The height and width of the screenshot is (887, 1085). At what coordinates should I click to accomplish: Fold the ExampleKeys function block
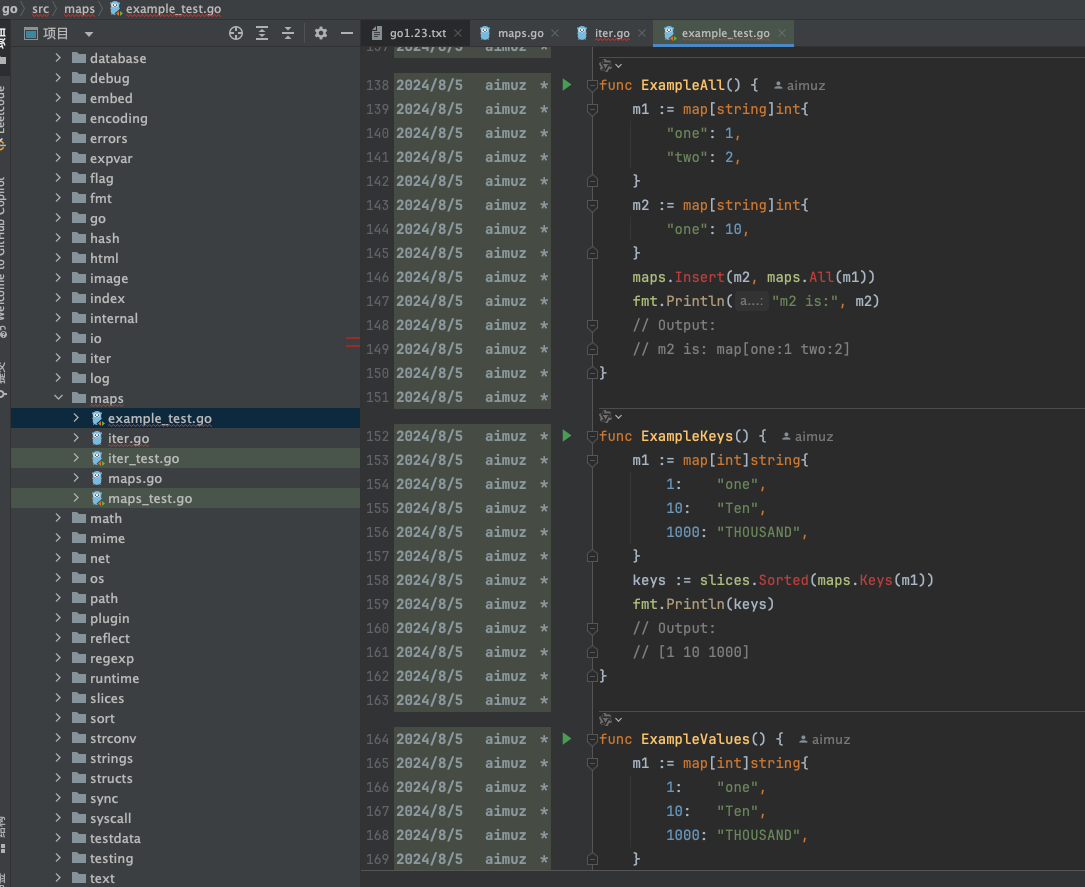pyautogui.click(x=593, y=437)
